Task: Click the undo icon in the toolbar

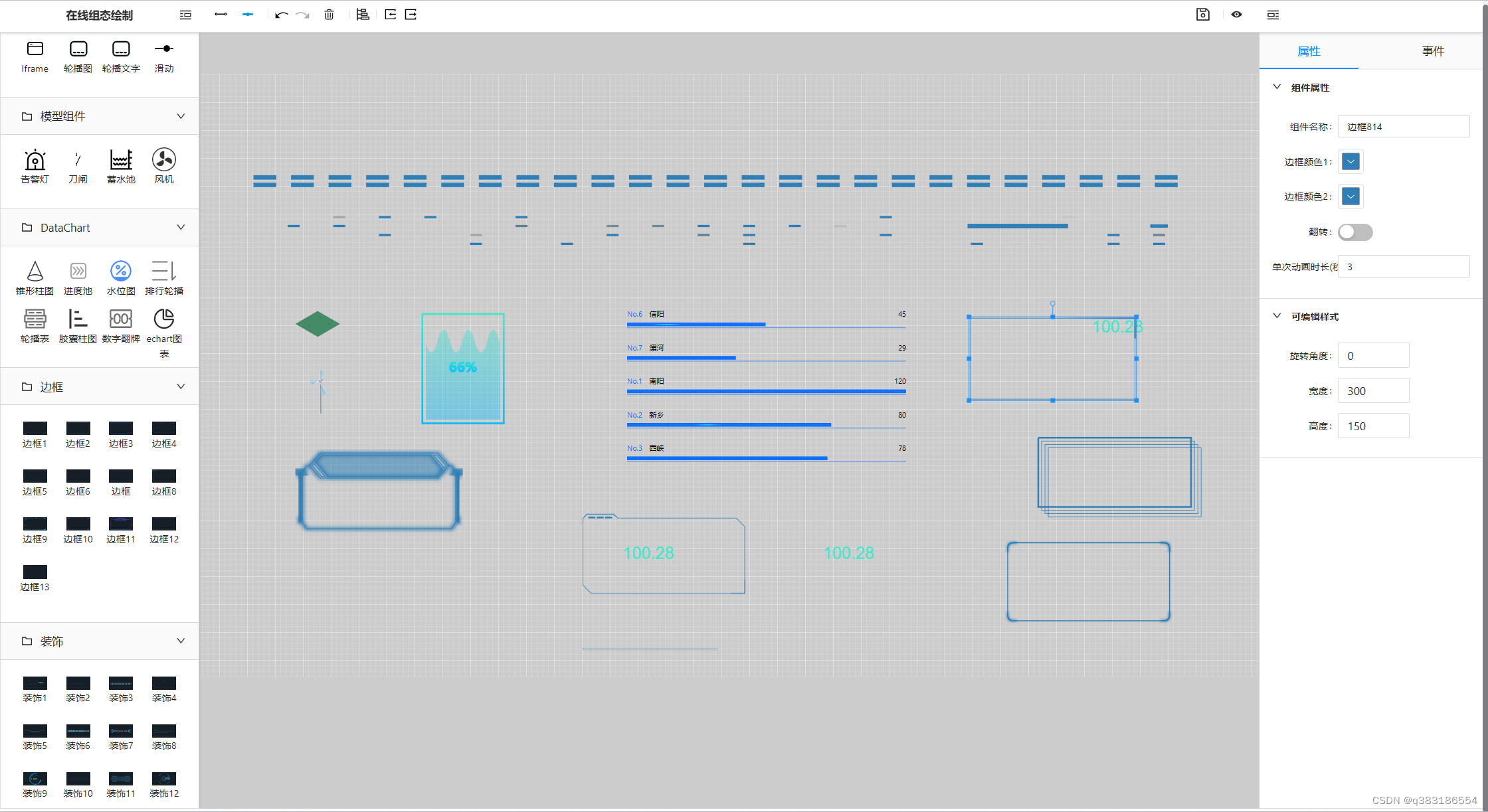Action: click(280, 14)
